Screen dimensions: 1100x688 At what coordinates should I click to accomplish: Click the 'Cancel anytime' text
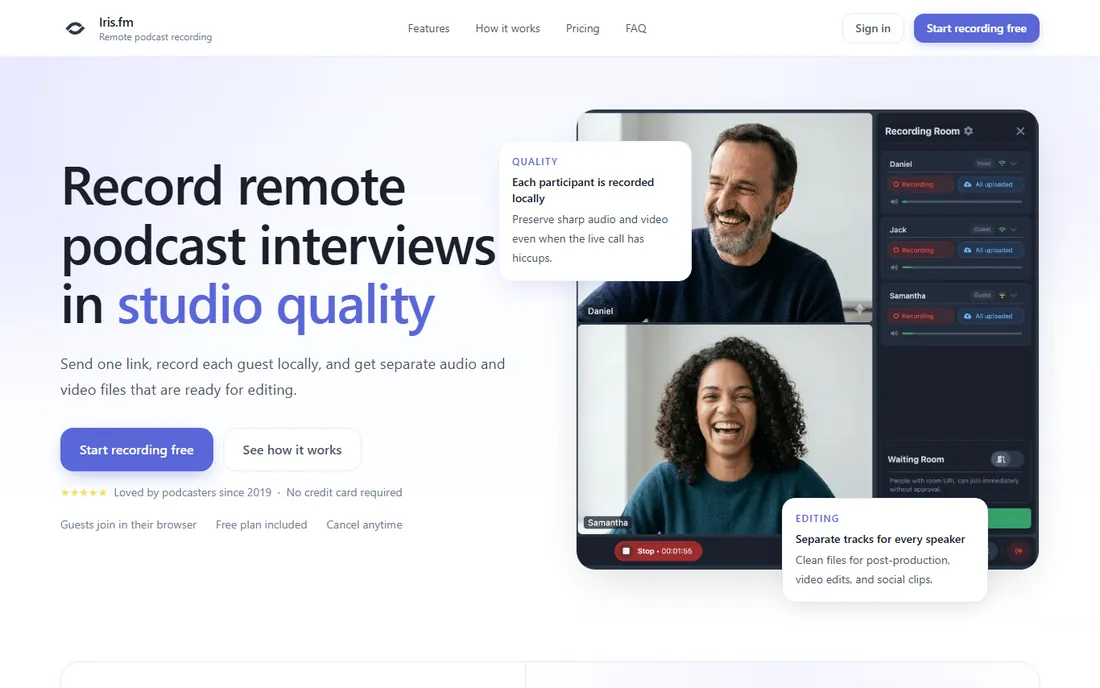pos(364,525)
